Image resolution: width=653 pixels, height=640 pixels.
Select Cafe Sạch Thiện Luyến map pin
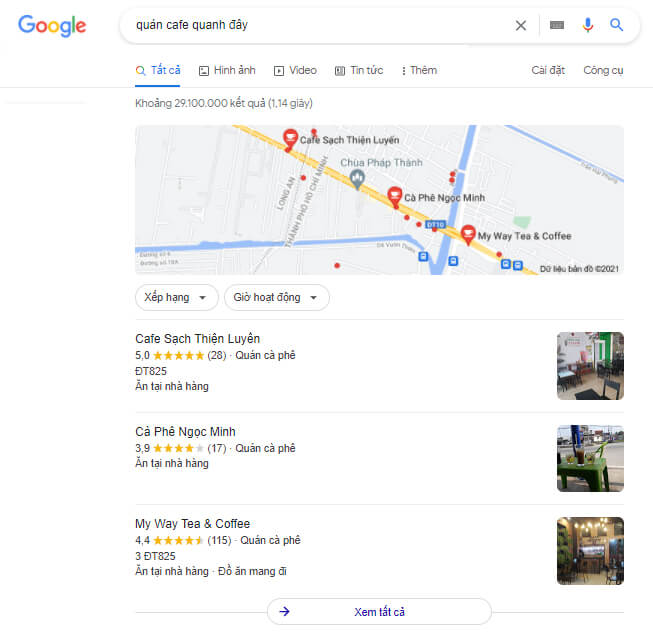290,138
